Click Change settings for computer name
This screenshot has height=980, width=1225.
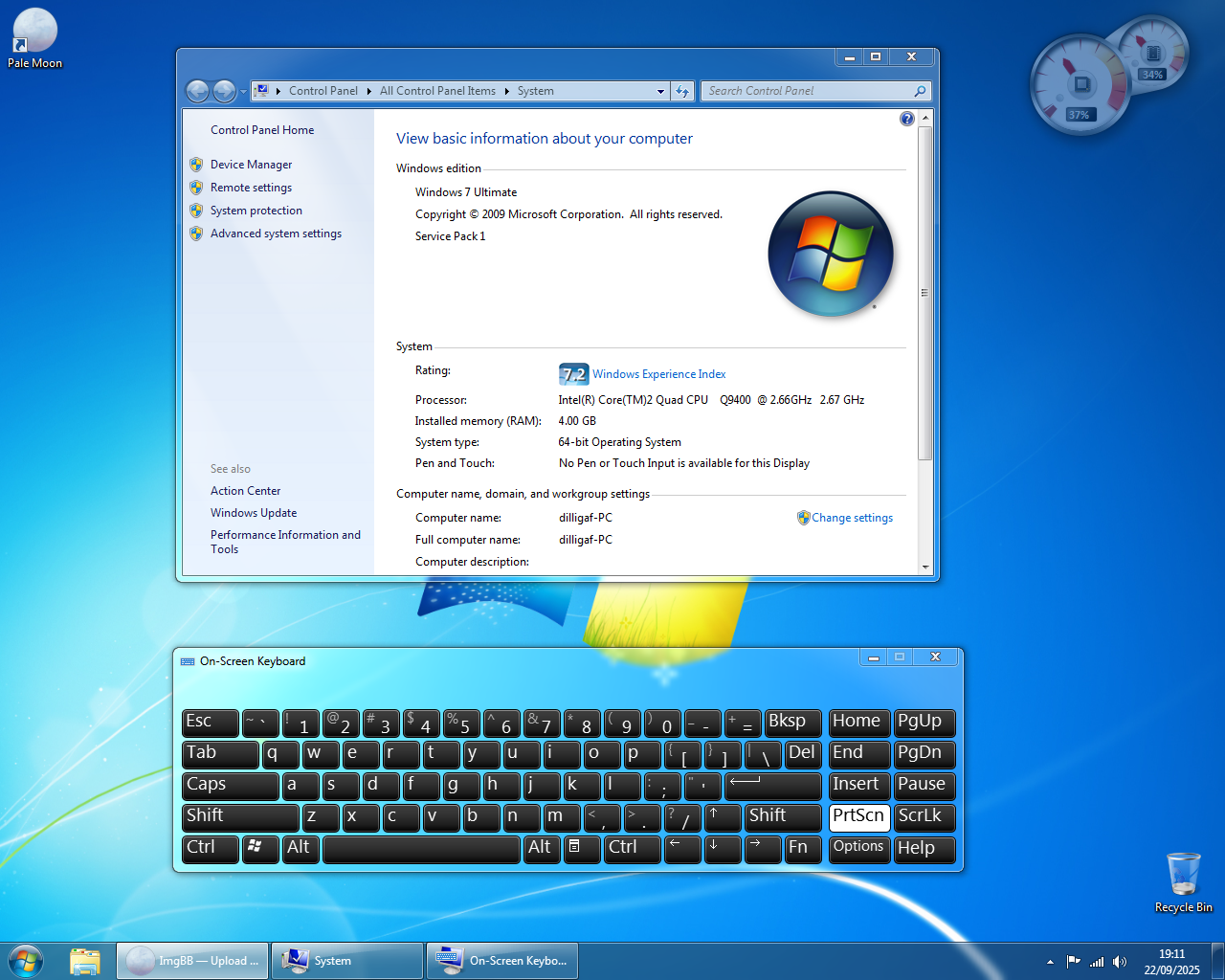[x=852, y=518]
